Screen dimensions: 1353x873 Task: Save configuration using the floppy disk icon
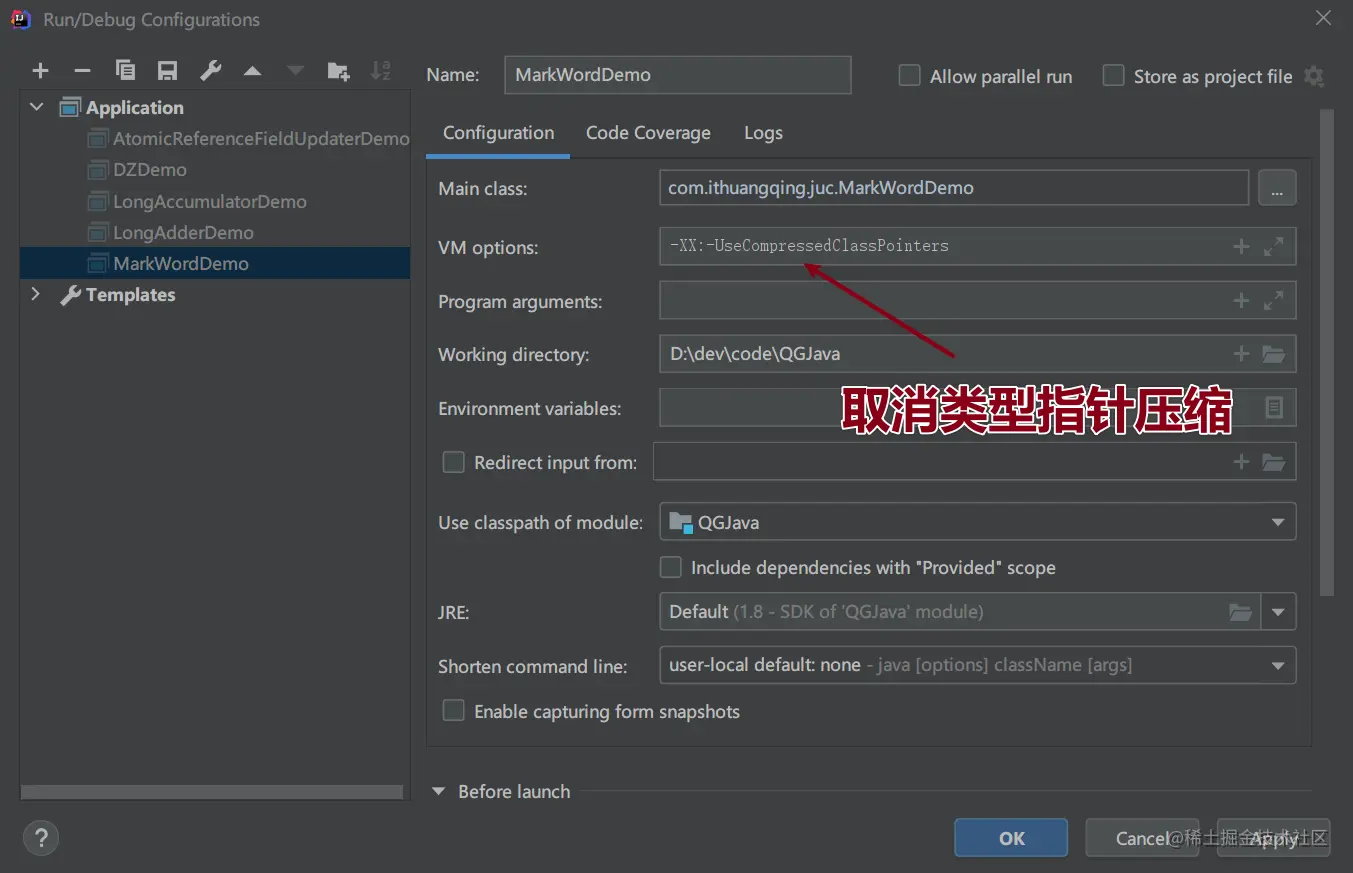167,70
